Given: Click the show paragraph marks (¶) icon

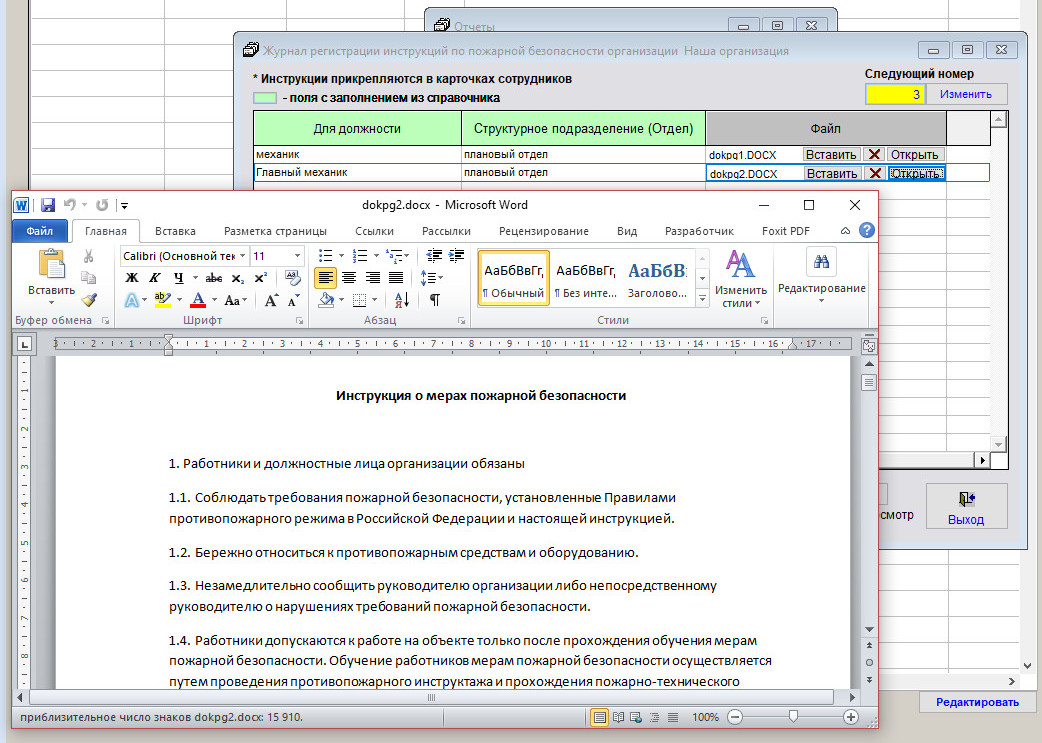Looking at the screenshot, I should (x=435, y=300).
